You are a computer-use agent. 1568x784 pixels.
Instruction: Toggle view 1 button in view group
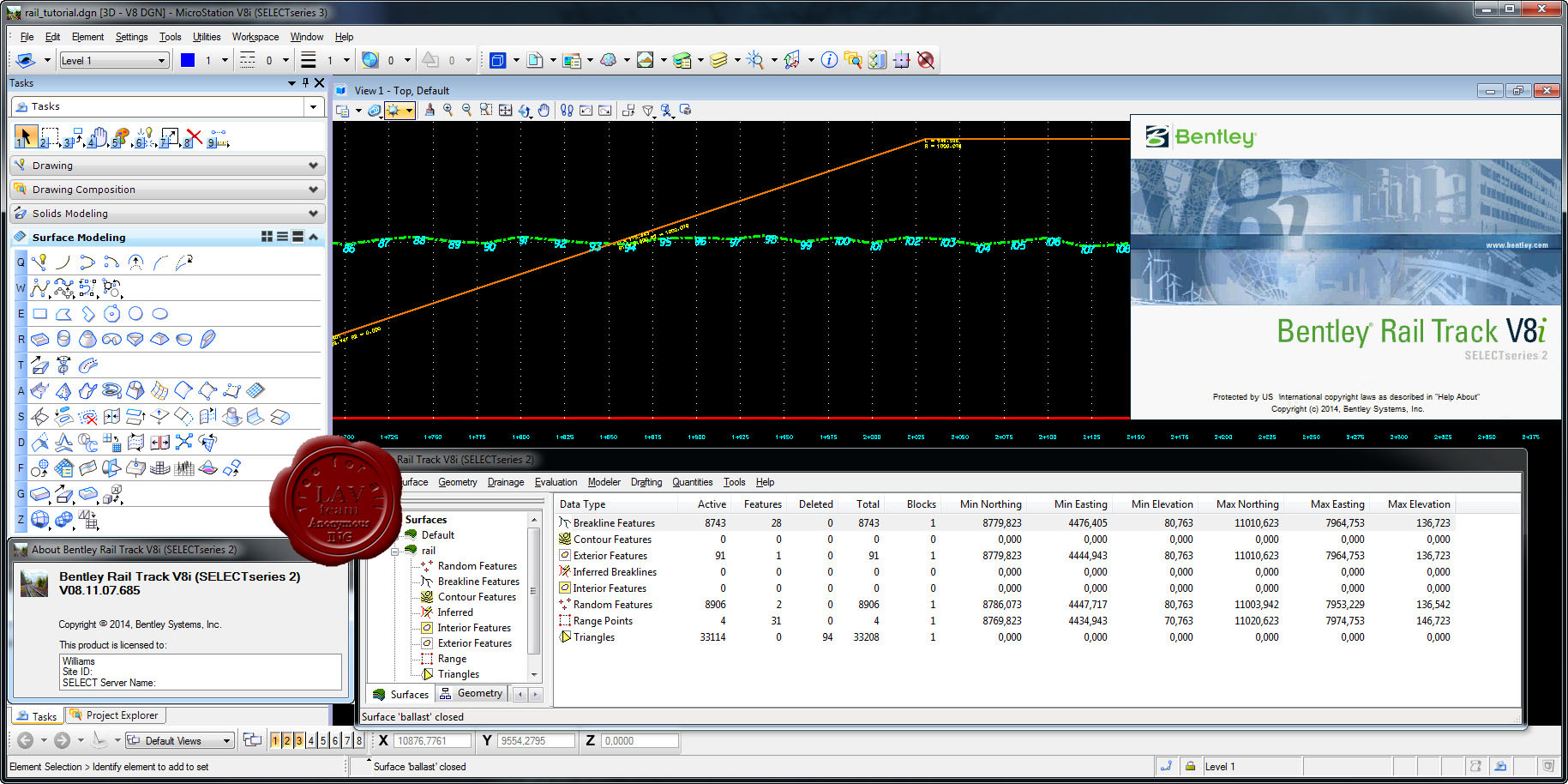coord(275,740)
